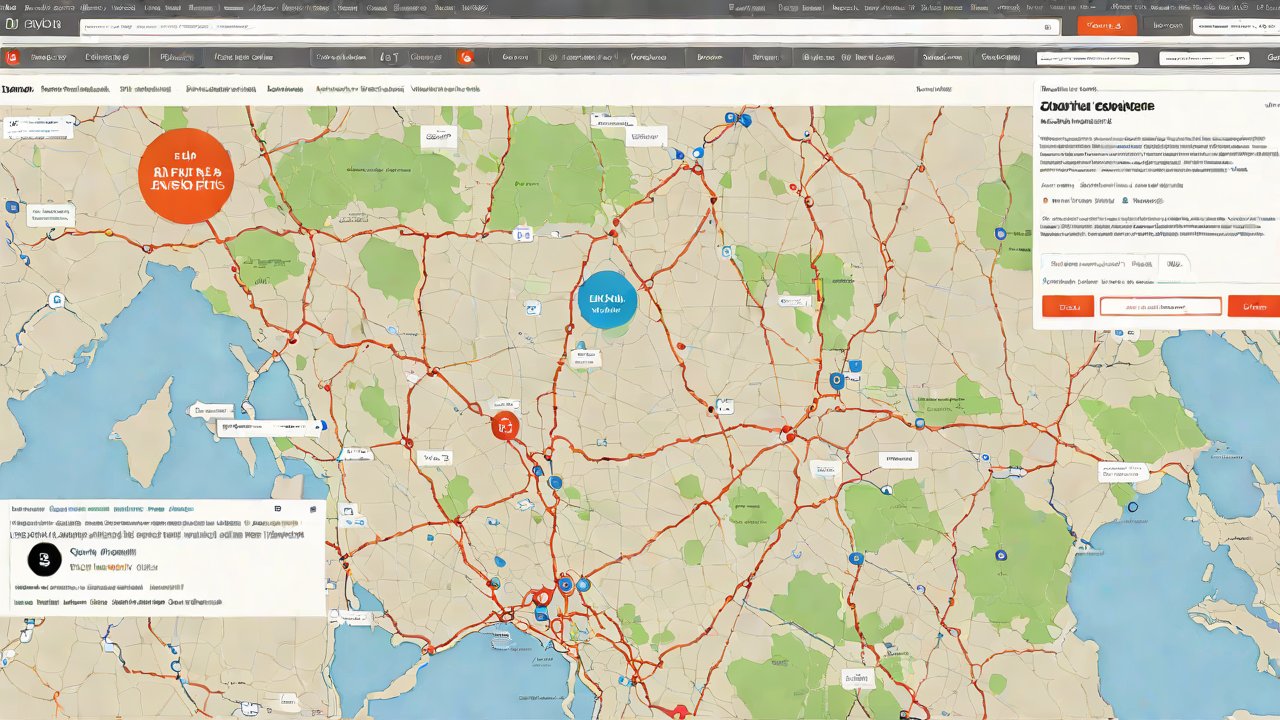Click the address bar field at top
1280x720 pixels.
[x=568, y=28]
